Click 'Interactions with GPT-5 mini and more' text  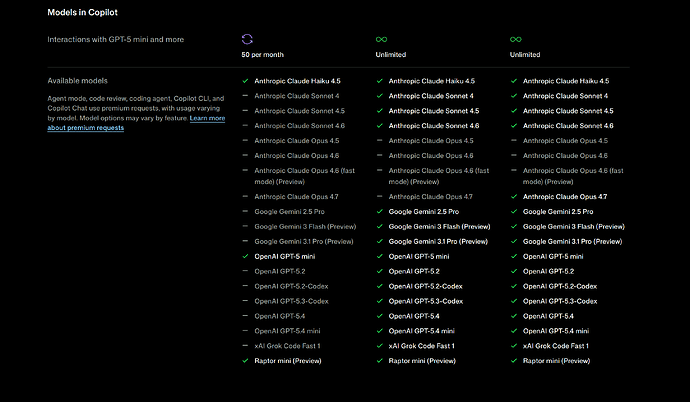(116, 39)
